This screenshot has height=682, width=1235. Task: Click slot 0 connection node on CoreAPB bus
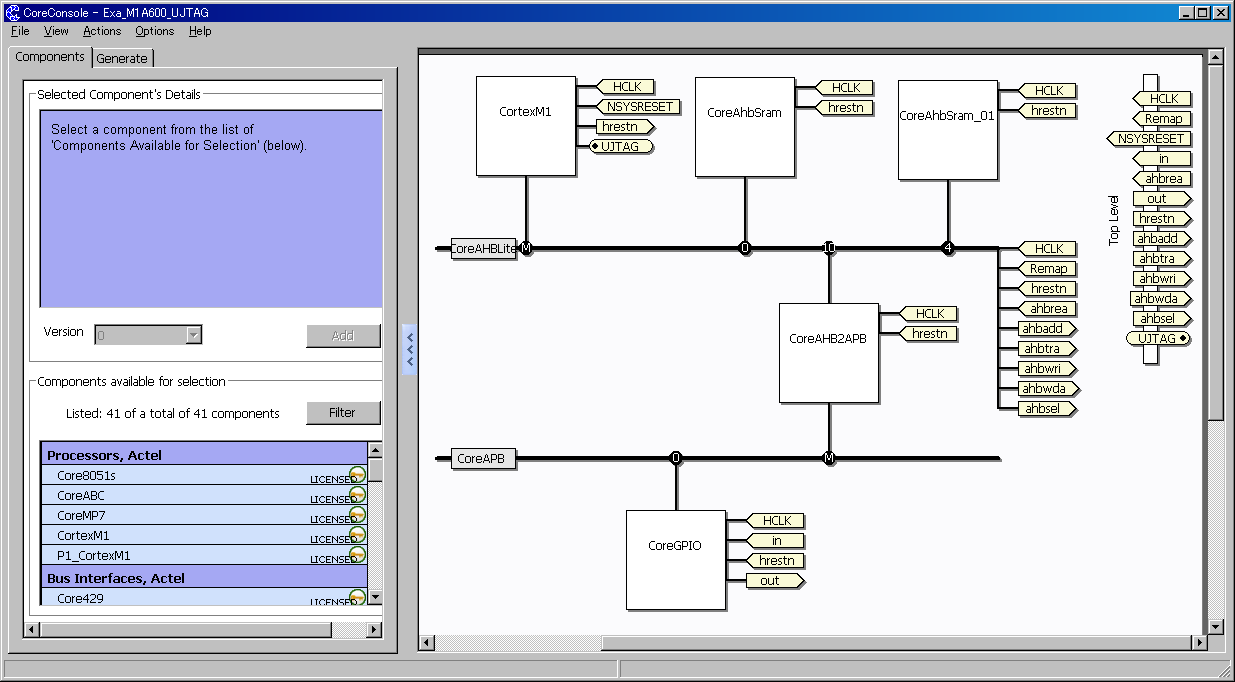pyautogui.click(x=676, y=459)
